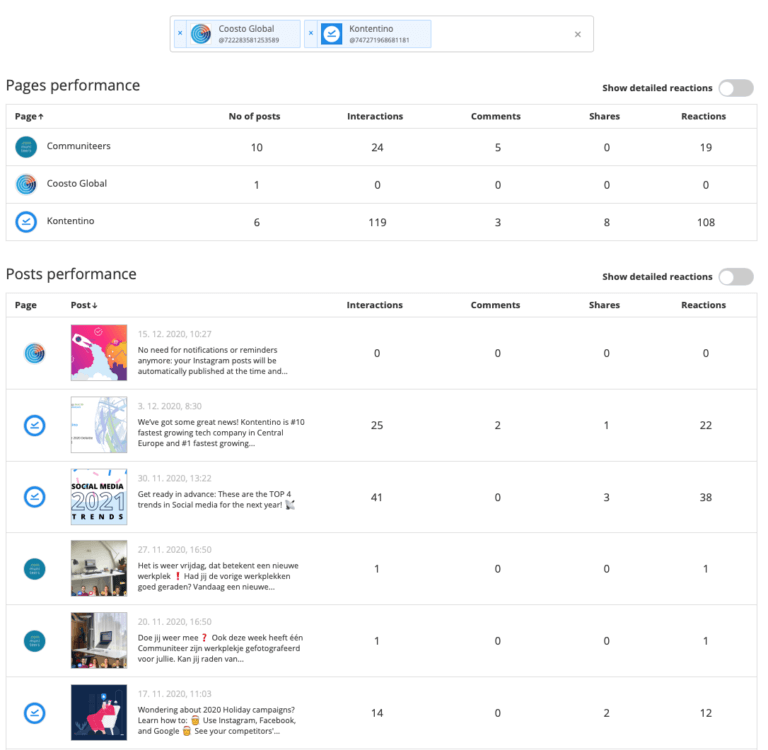Sort posts by Interactions column header
Viewport: 768px width, 750px height.
[375, 305]
